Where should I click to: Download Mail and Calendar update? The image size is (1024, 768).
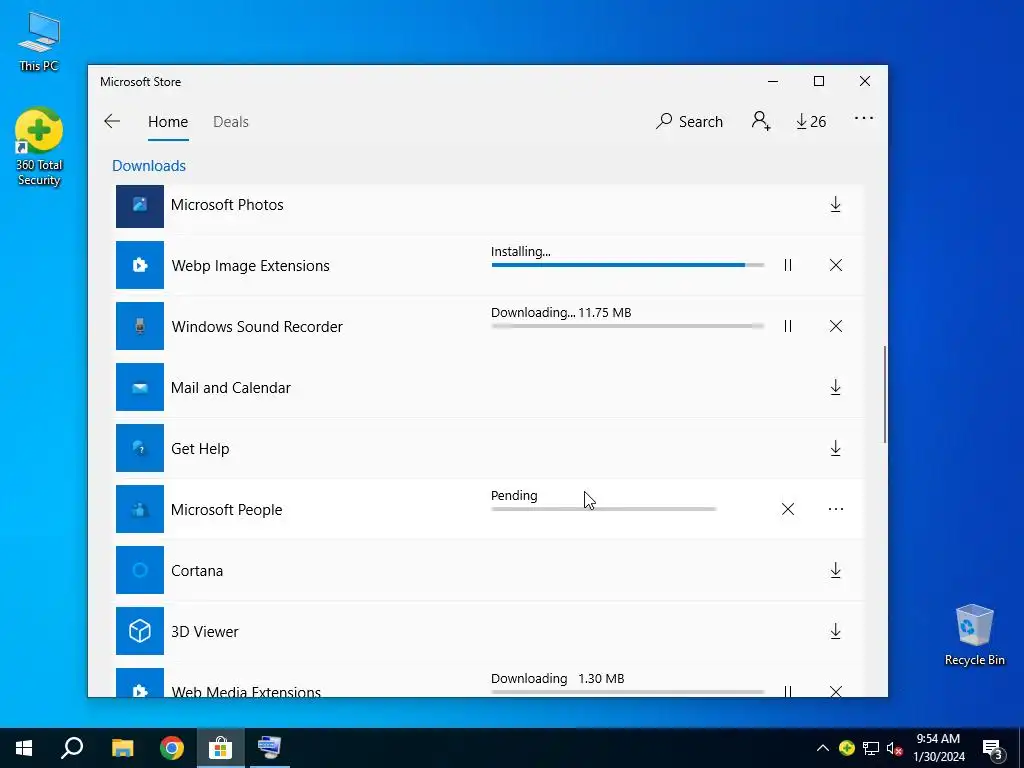[835, 388]
